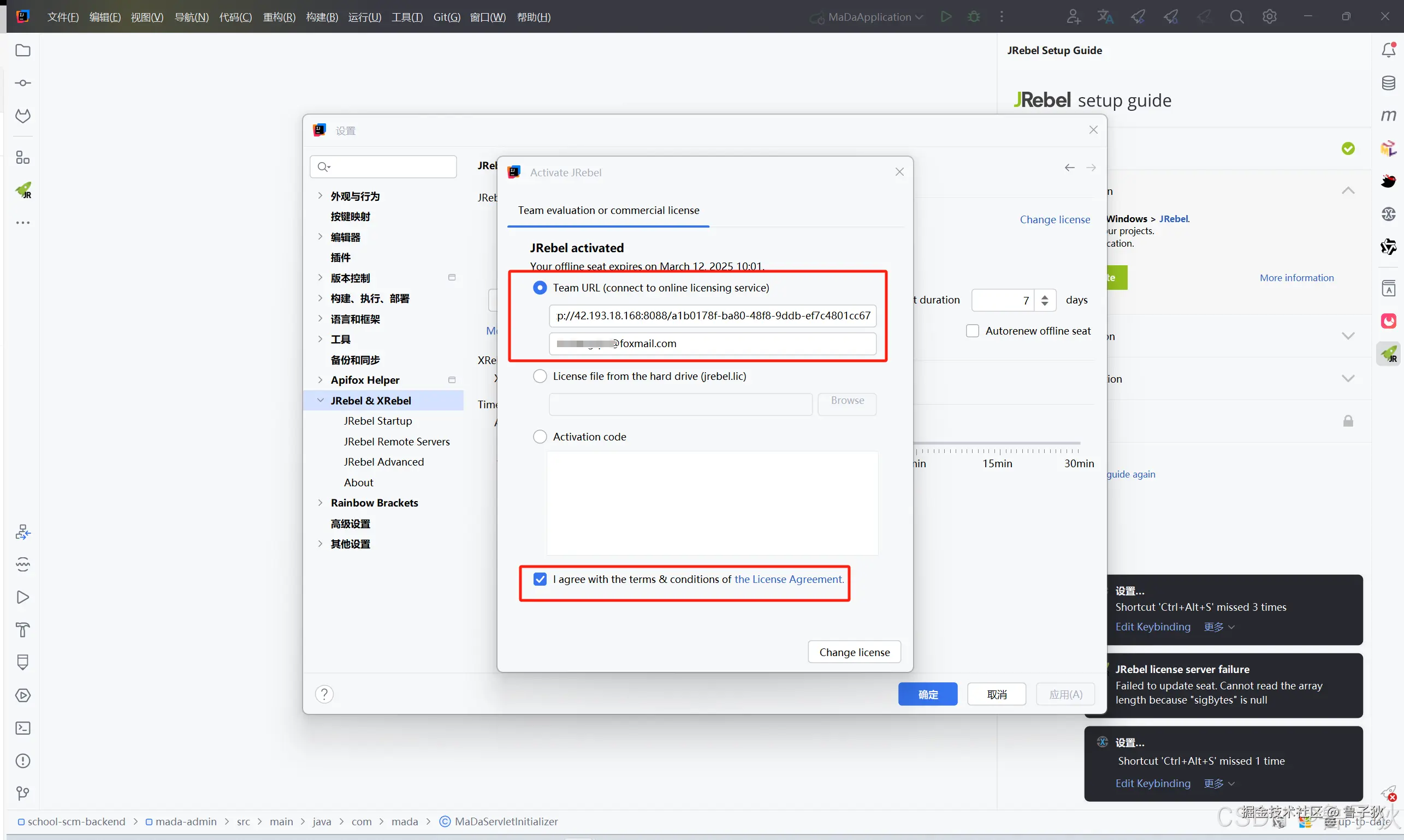Open the License Agreement link

coord(789,579)
